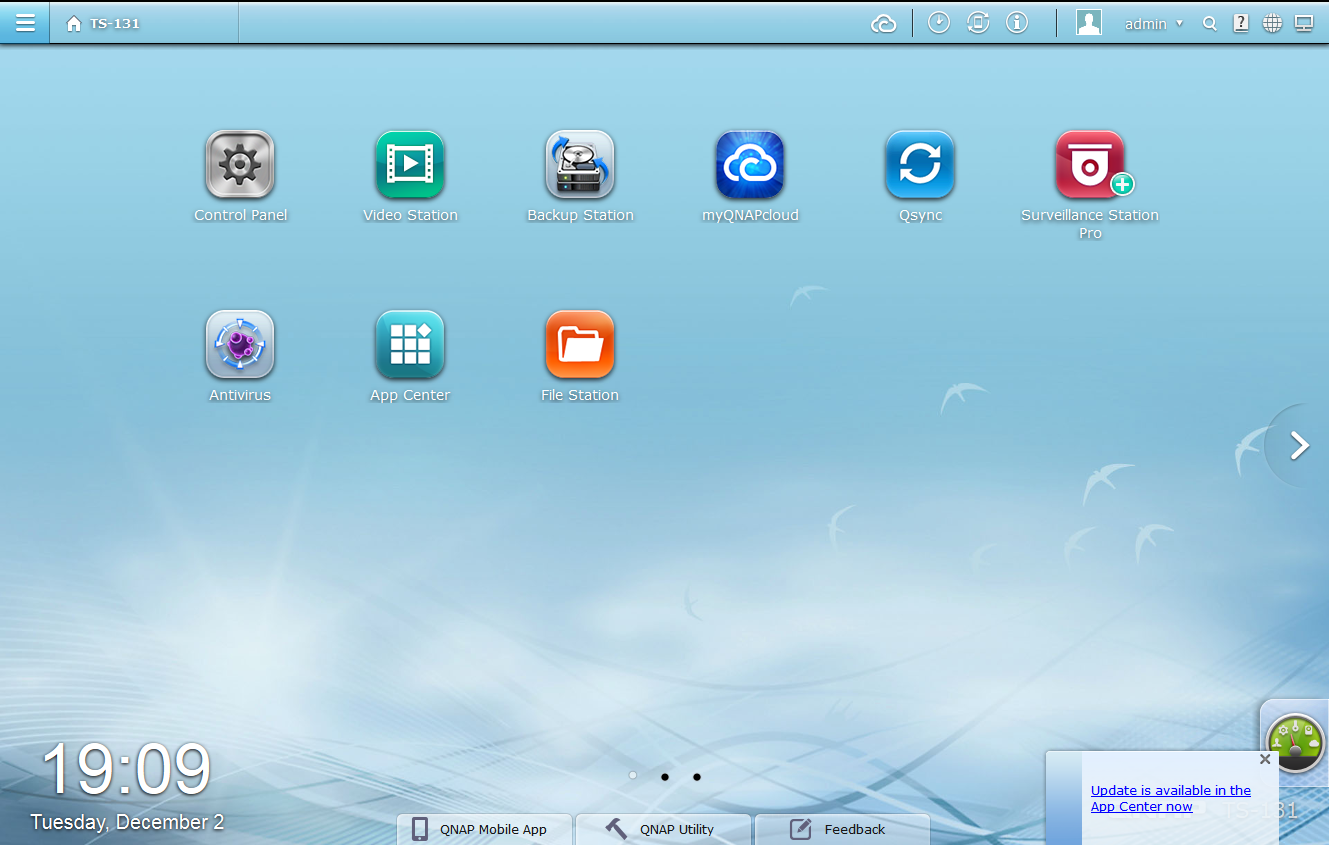
Task: Open the QNAP Utility tab
Action: tap(663, 829)
